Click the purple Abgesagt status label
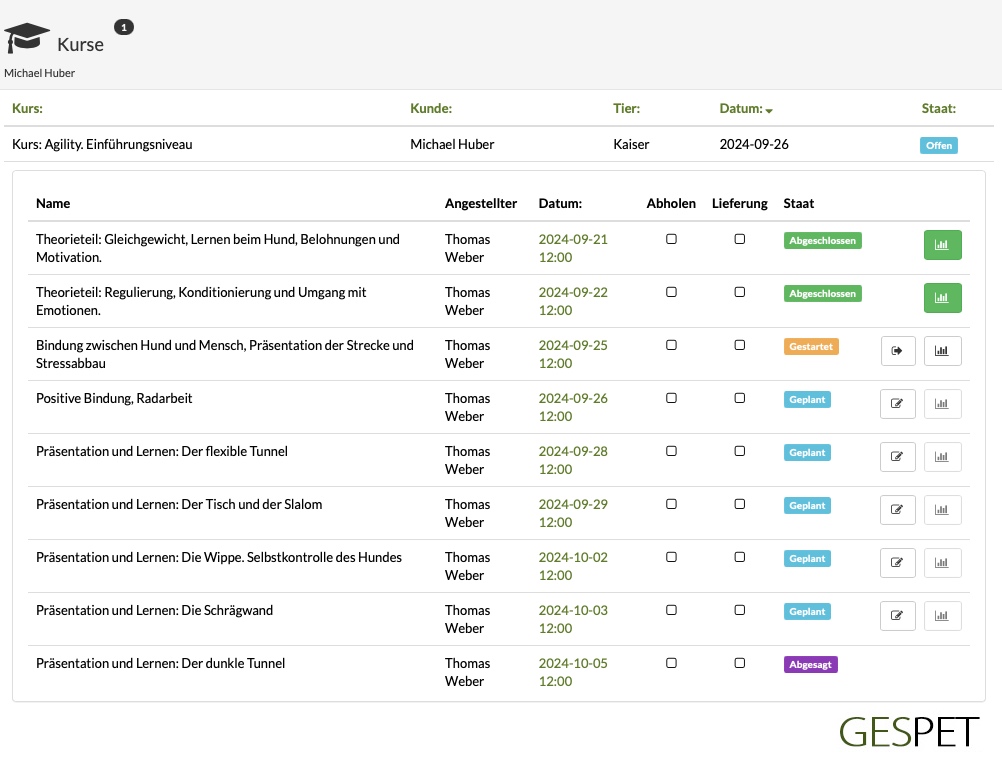Image resolution: width=1002 pixels, height=765 pixels. coord(810,665)
